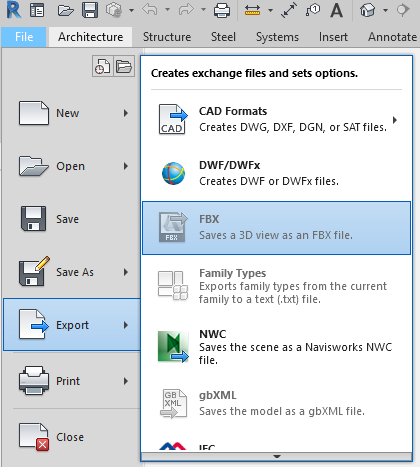
Task: Expand the CAD Formats submenu arrow
Action: click(395, 120)
